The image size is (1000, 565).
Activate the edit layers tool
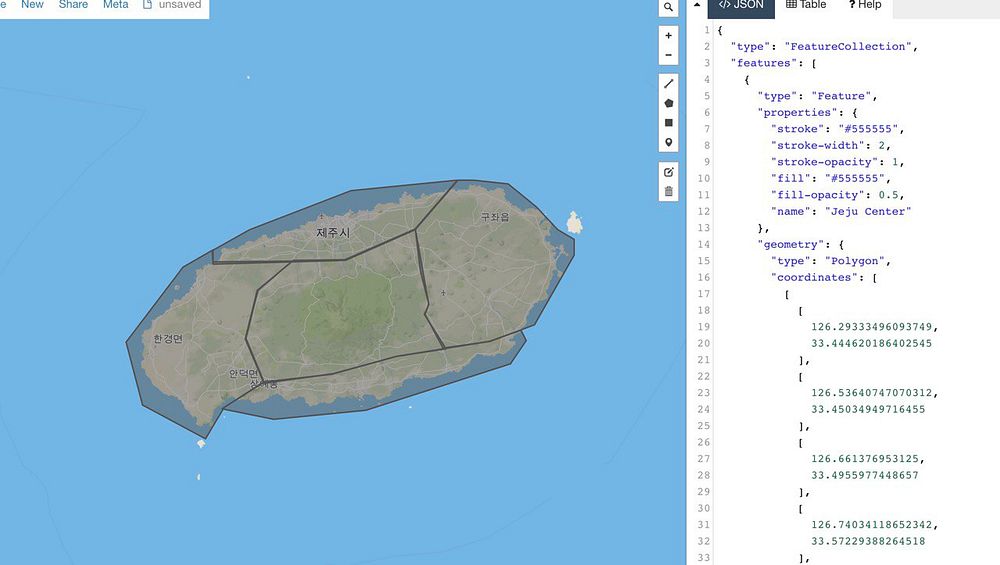[x=668, y=172]
